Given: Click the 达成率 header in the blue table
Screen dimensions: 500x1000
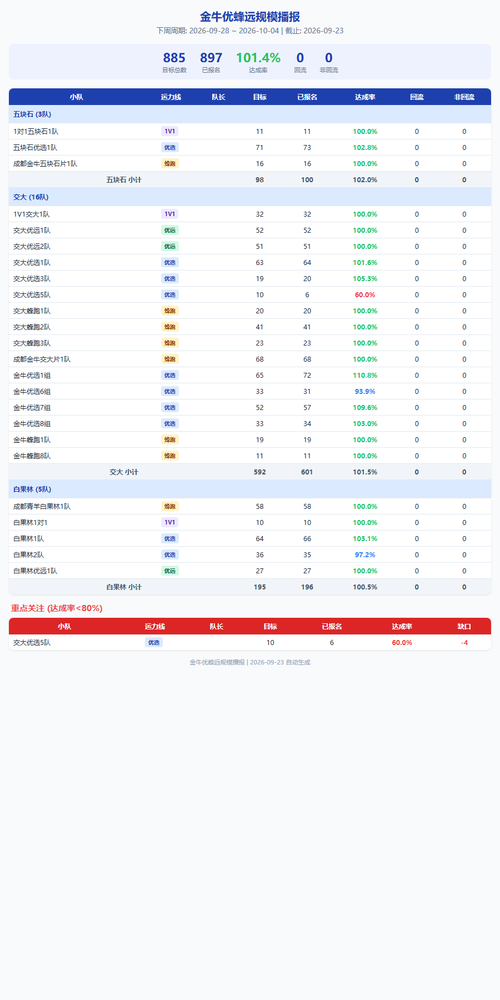Looking at the screenshot, I should [365, 97].
